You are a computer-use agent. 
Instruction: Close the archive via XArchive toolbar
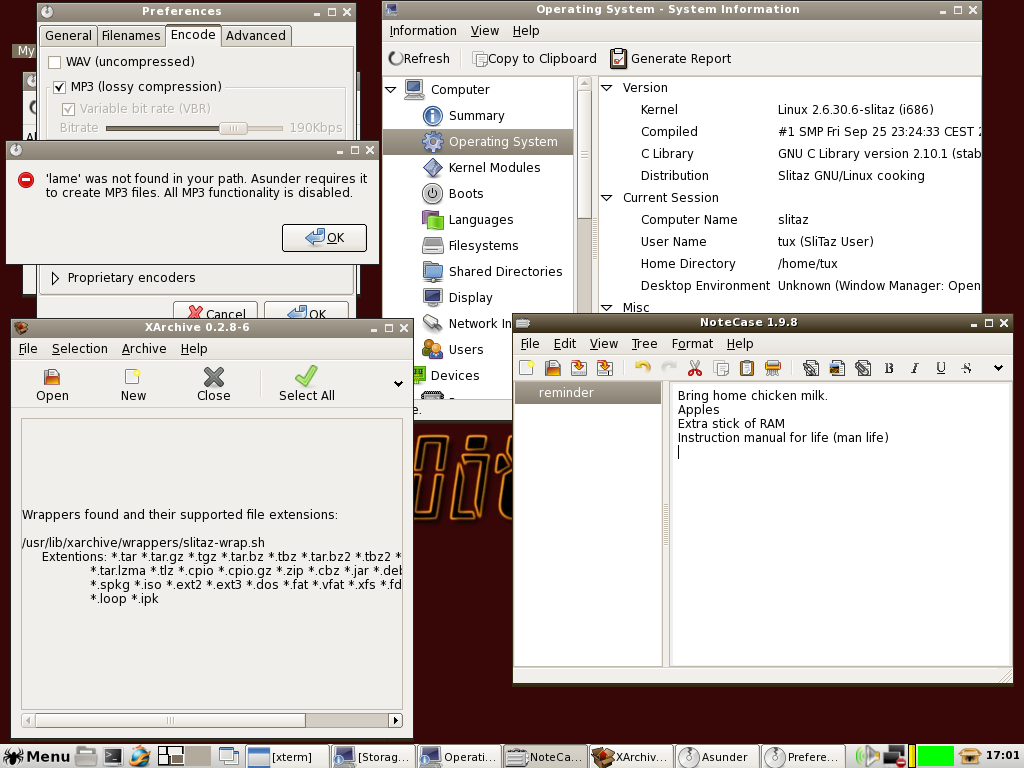pos(214,385)
